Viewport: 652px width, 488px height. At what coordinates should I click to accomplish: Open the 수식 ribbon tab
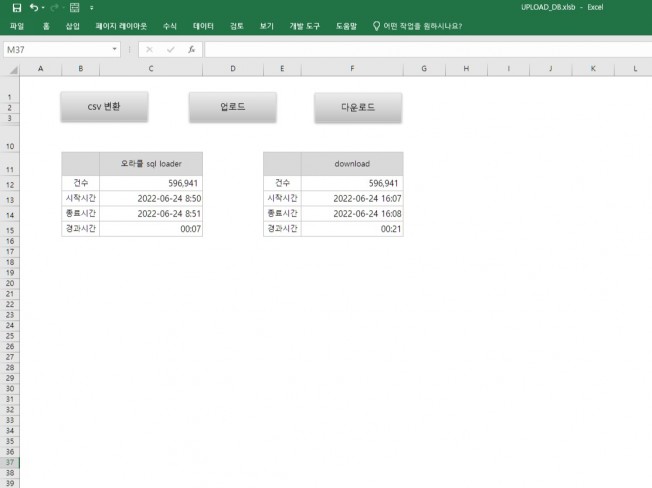click(170, 26)
